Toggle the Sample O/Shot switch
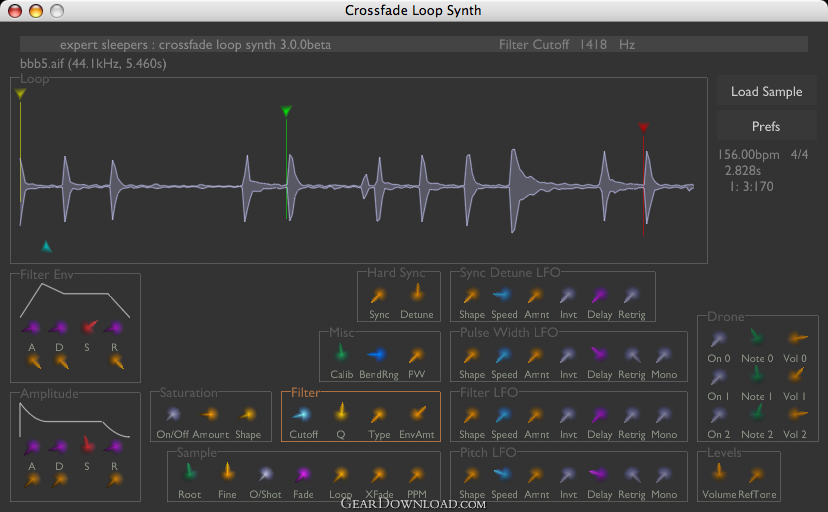The height and width of the screenshot is (512, 828). click(265, 475)
